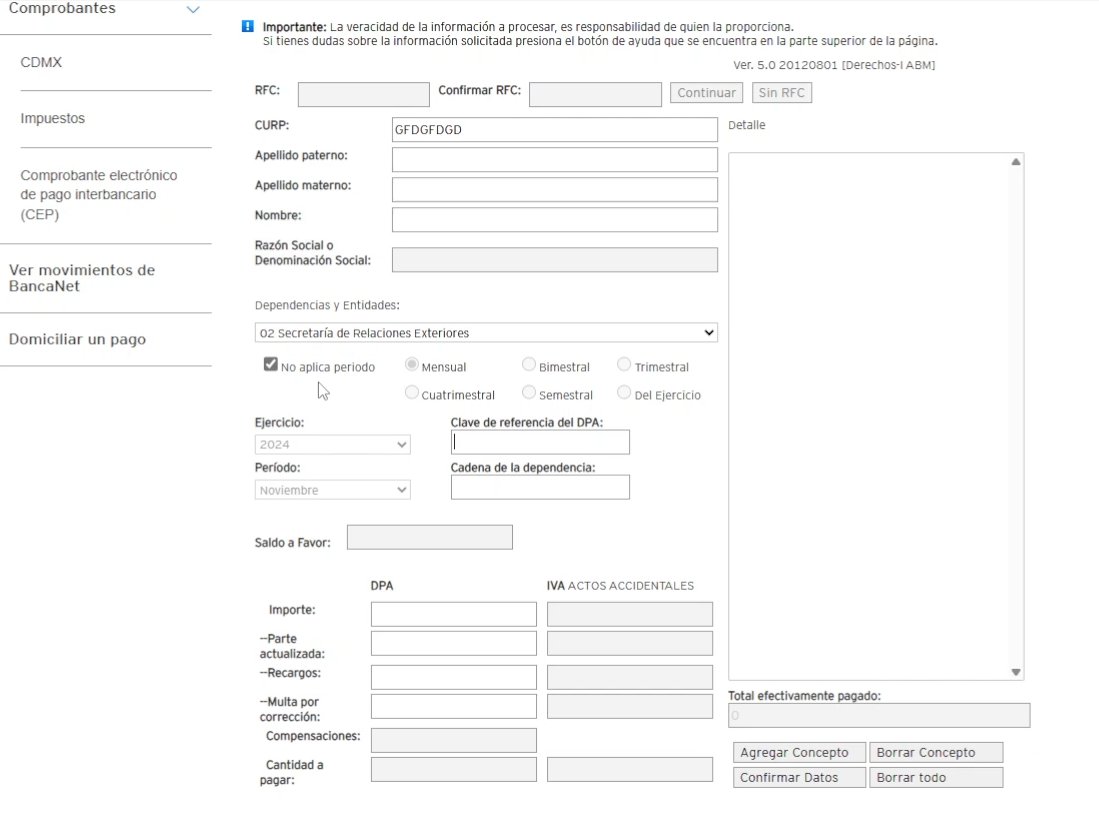Open the Ejercicio 2024 dropdown
Viewport: 1099px width, 814px height.
pyautogui.click(x=332, y=445)
